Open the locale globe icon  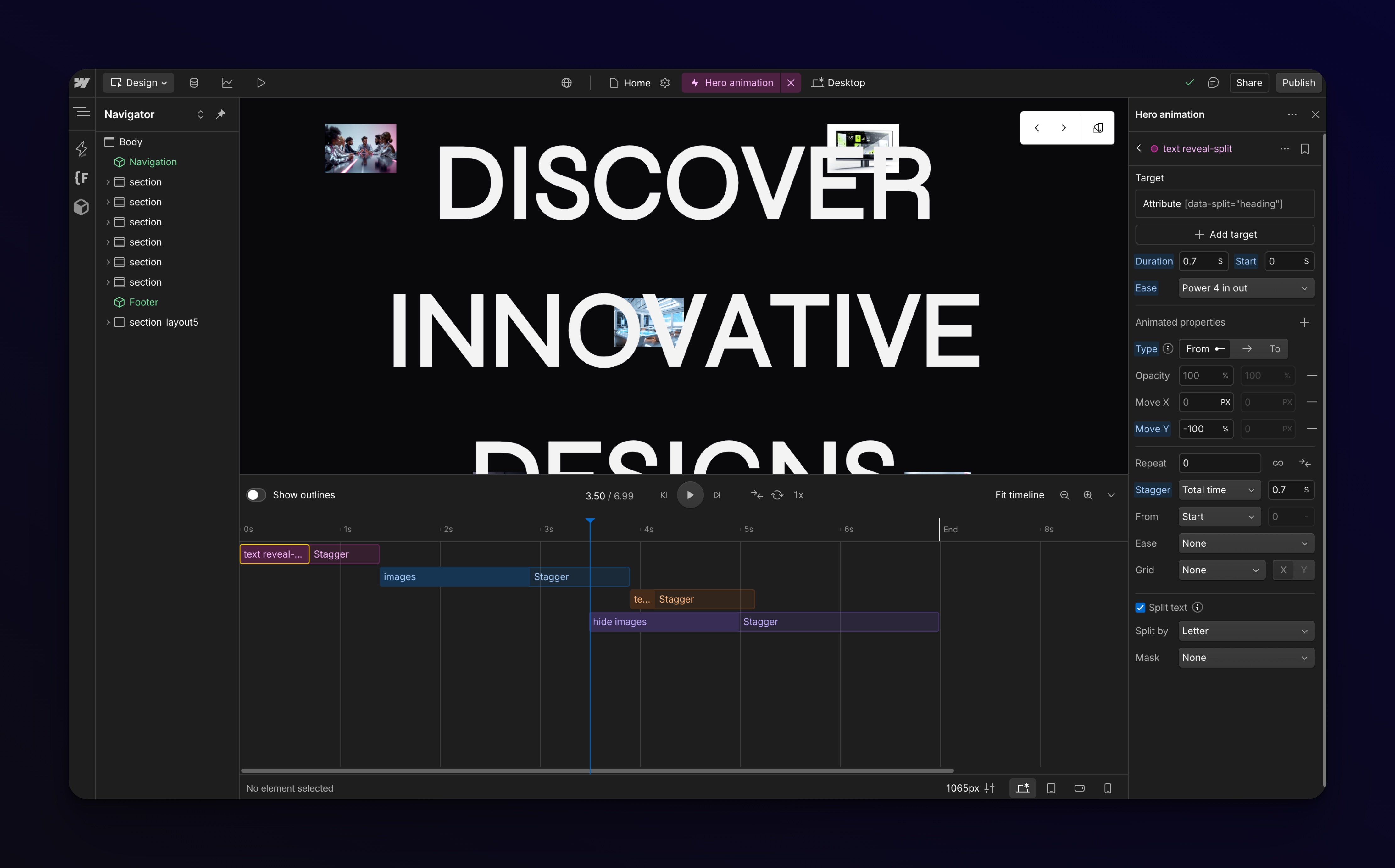coord(567,83)
